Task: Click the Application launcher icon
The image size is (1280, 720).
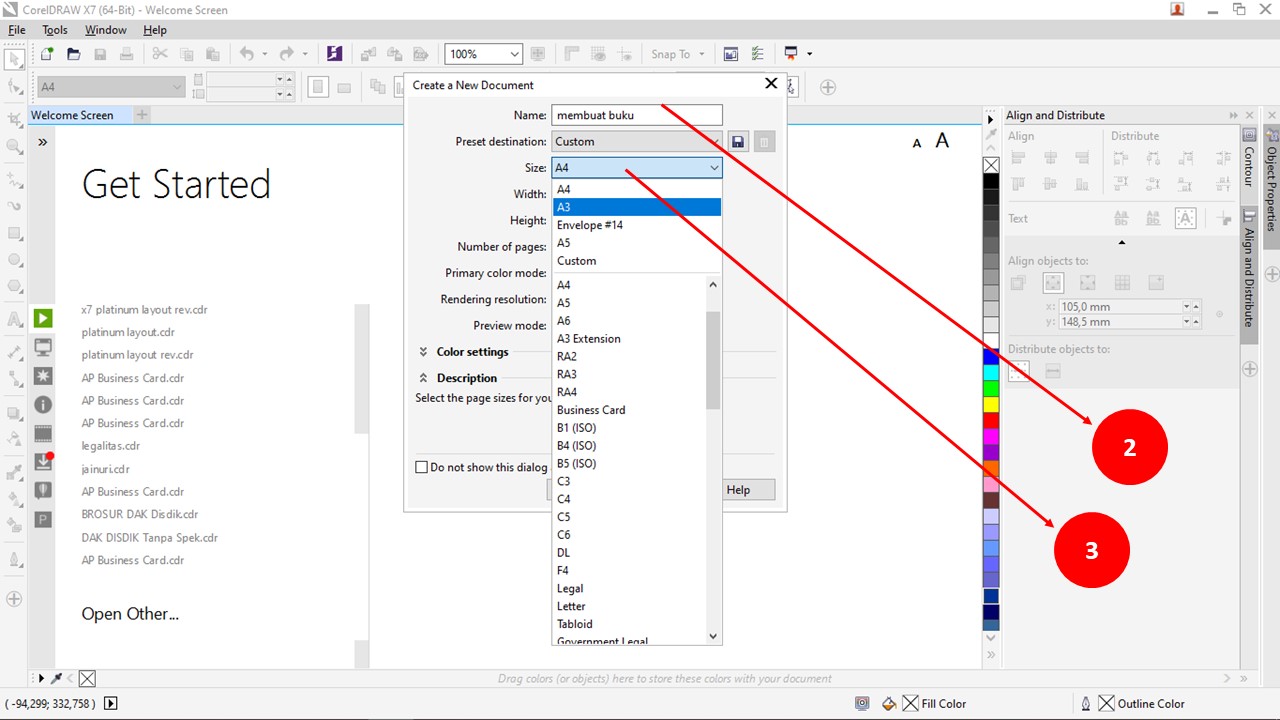Action: [x=791, y=54]
